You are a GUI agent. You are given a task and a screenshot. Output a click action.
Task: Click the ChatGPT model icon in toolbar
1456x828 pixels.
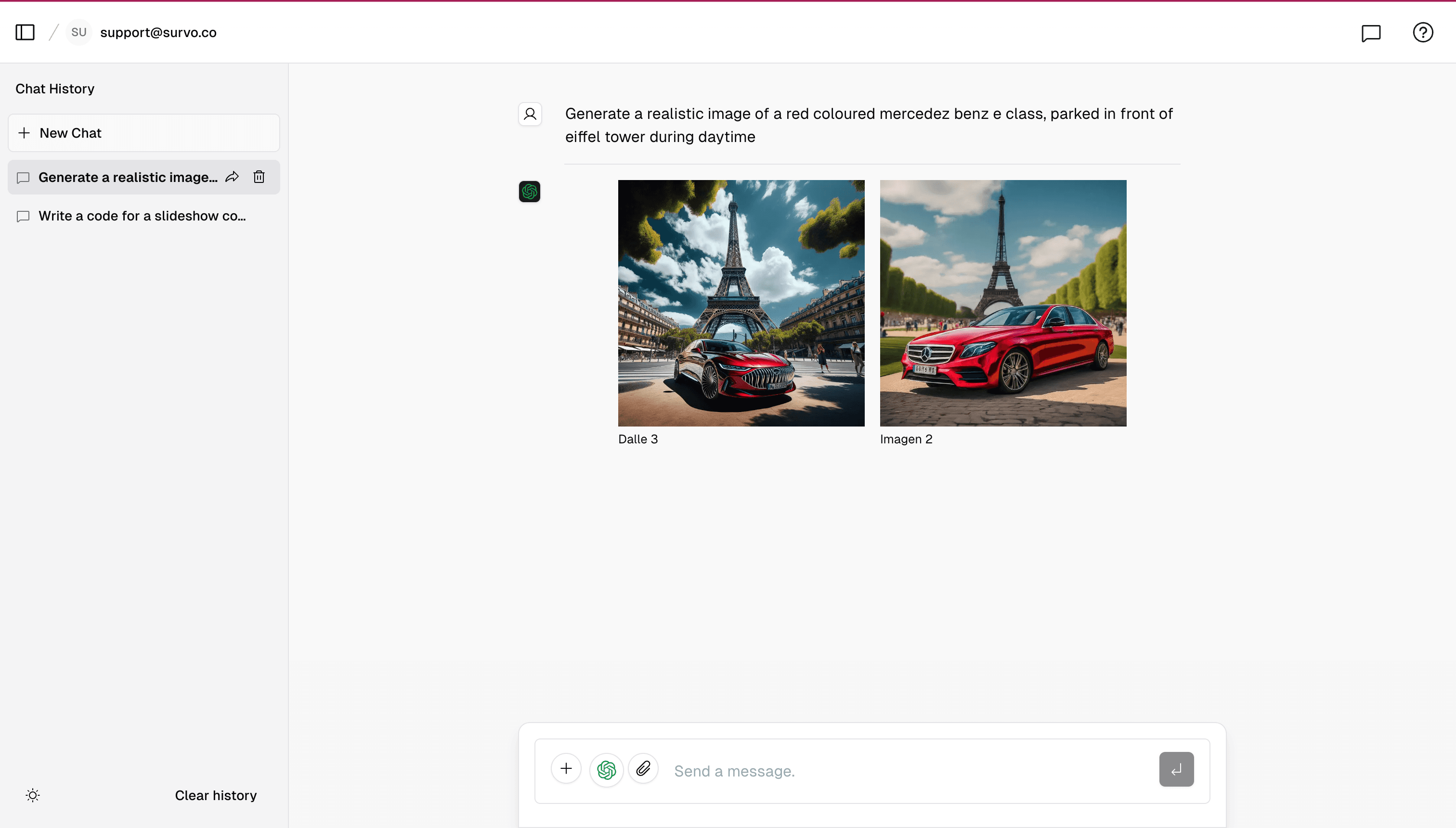click(605, 769)
